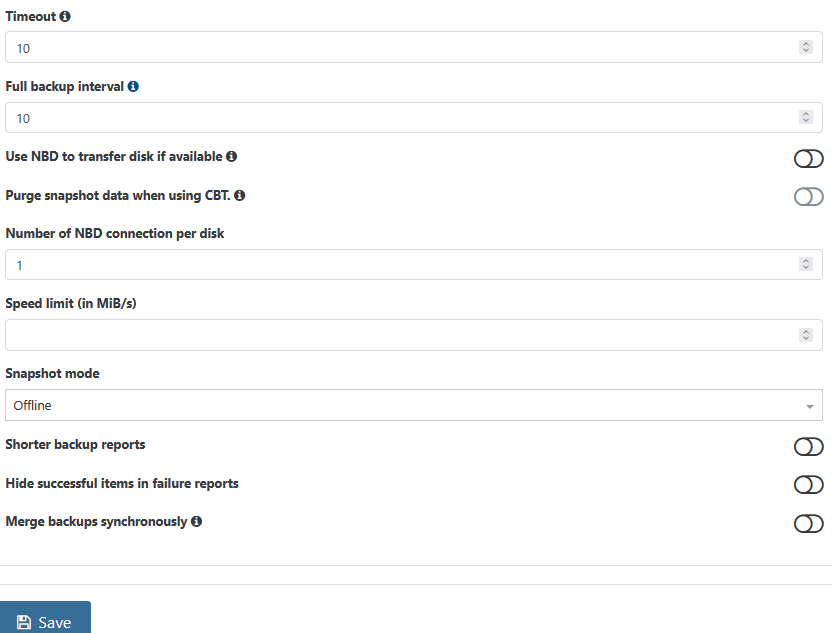Toggle Merge backups synchronously switch
832x633 pixels.
[x=808, y=523]
